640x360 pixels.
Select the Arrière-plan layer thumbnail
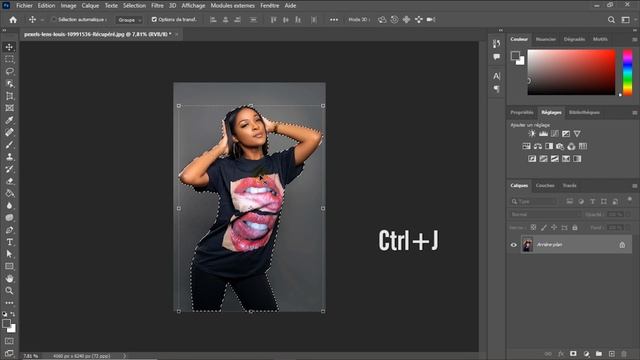pyautogui.click(x=527, y=245)
